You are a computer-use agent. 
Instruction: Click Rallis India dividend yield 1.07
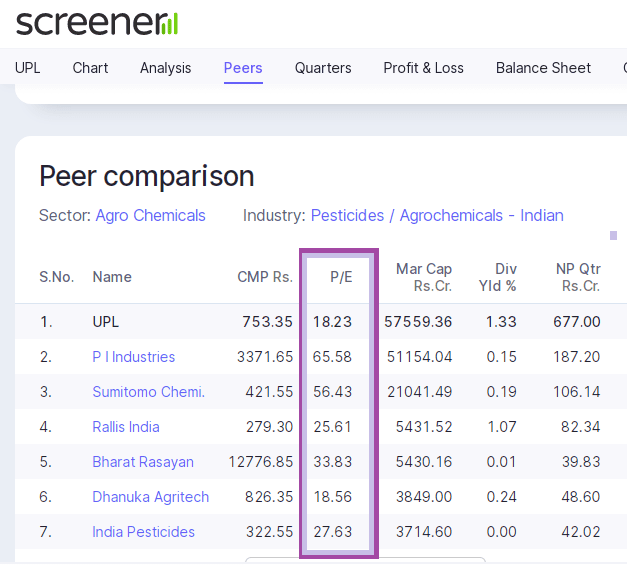[502, 427]
